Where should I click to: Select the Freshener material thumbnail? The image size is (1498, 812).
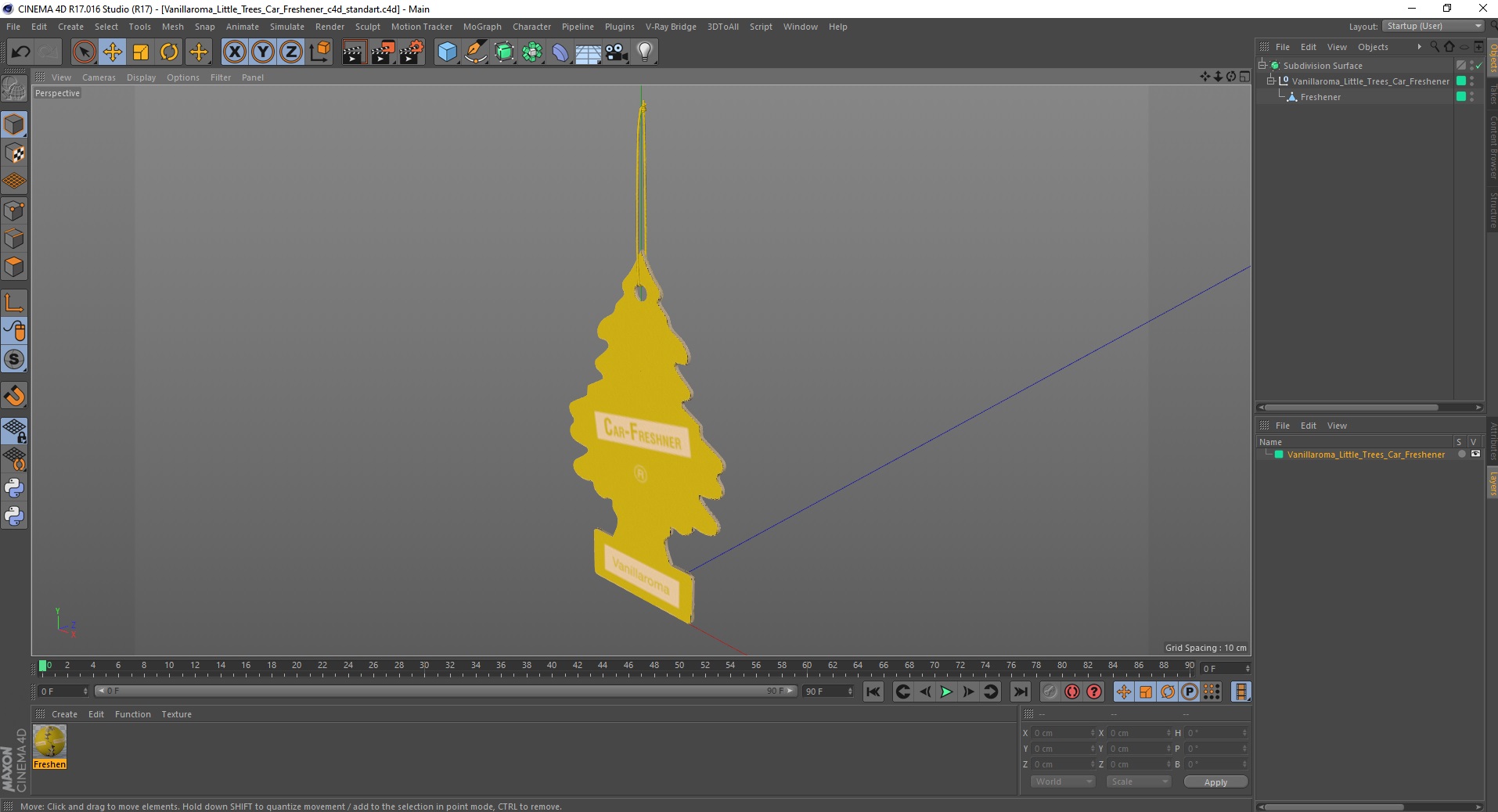(x=49, y=741)
